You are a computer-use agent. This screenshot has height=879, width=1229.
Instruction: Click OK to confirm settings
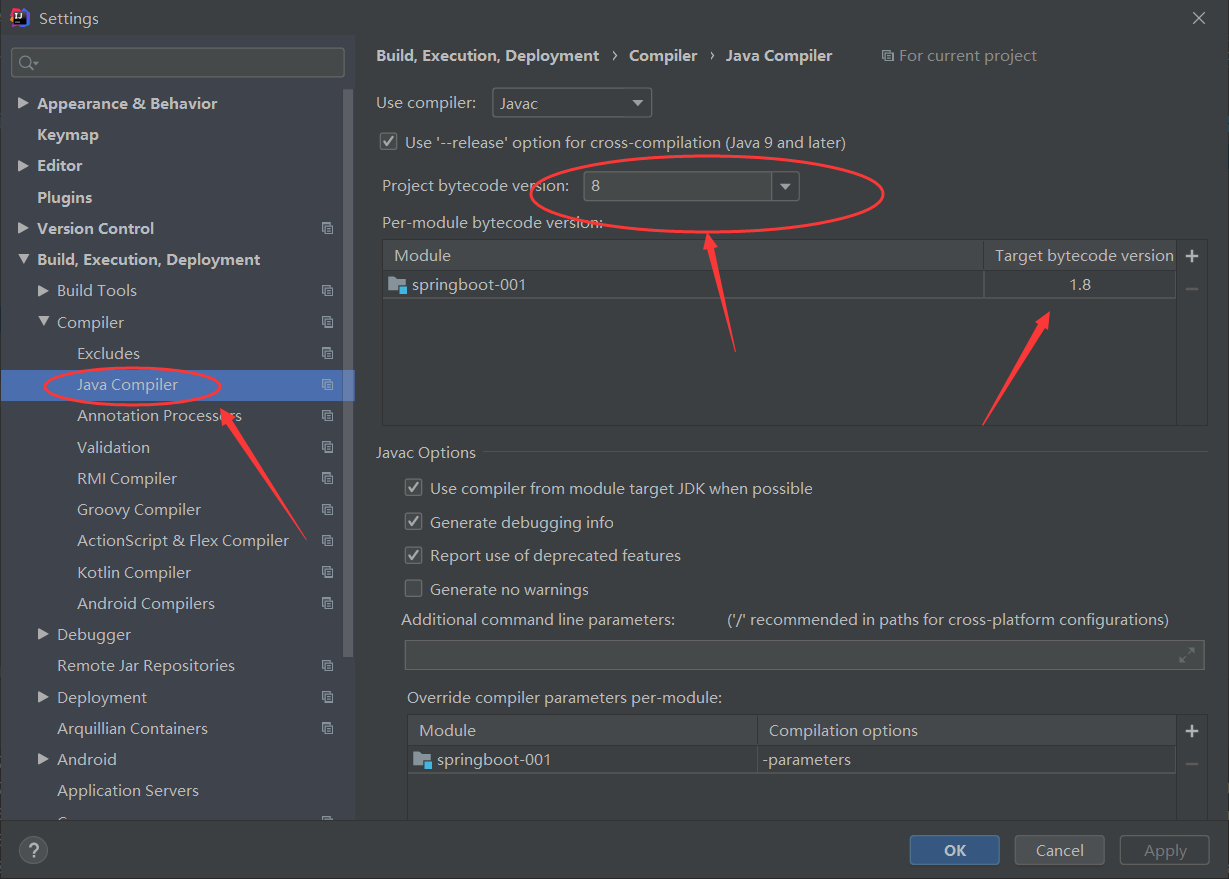tap(955, 850)
